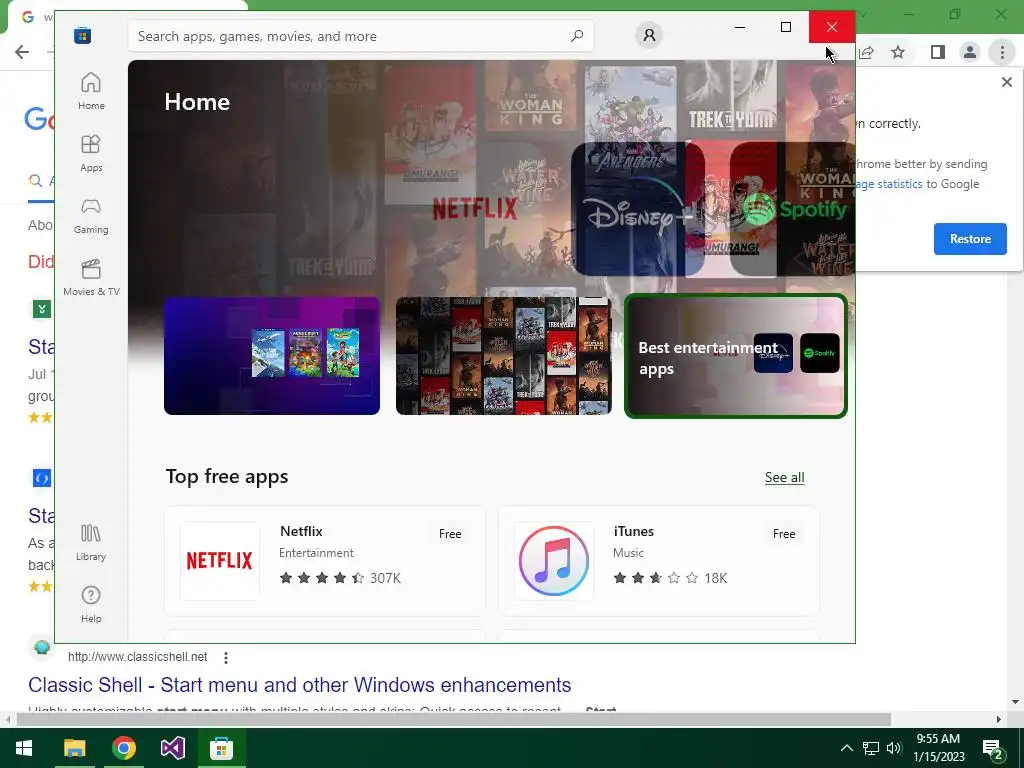Open options dots beside classicshell.net URL

point(226,658)
